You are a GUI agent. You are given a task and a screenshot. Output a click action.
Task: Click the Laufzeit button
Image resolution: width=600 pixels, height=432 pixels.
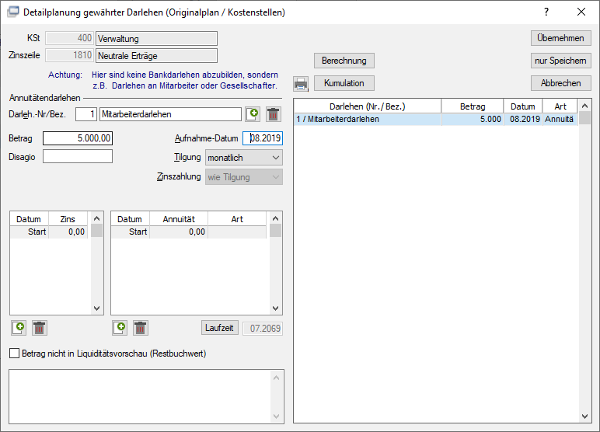pos(220,328)
